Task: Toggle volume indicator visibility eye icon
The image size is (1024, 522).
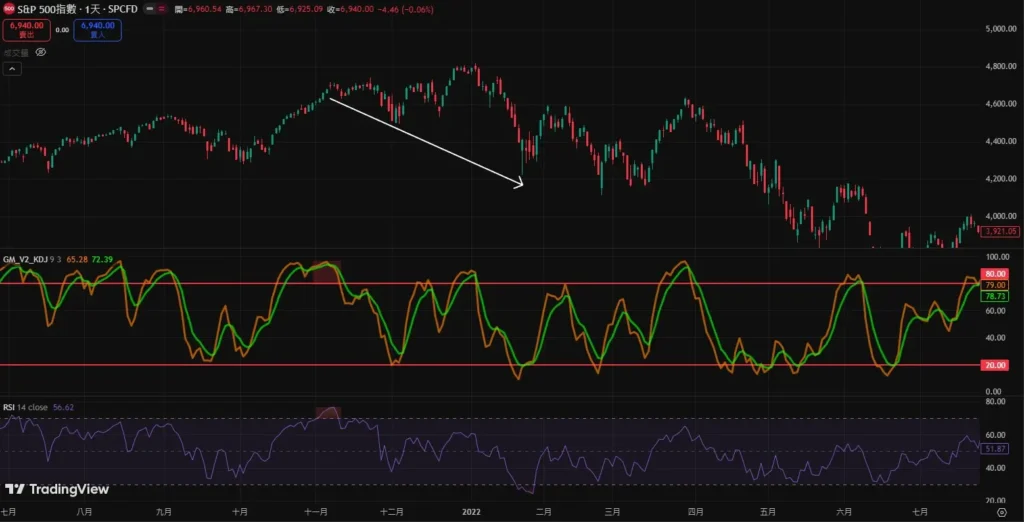Action: pyautogui.click(x=40, y=52)
